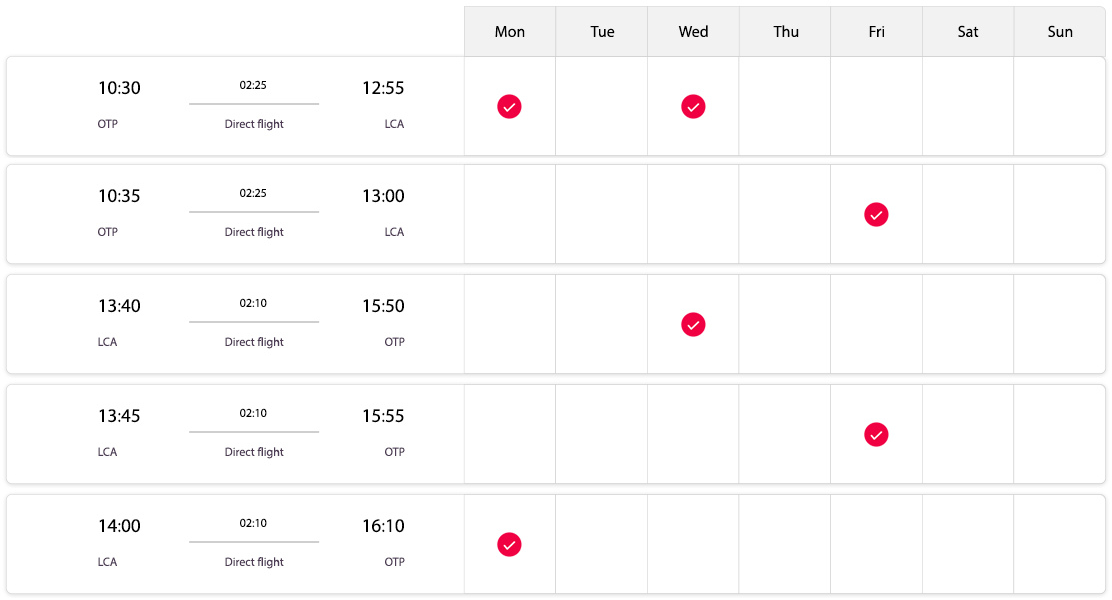Image resolution: width=1112 pixels, height=600 pixels.
Task: Click the 13:00 arrival time at LCA
Action: pos(383,196)
